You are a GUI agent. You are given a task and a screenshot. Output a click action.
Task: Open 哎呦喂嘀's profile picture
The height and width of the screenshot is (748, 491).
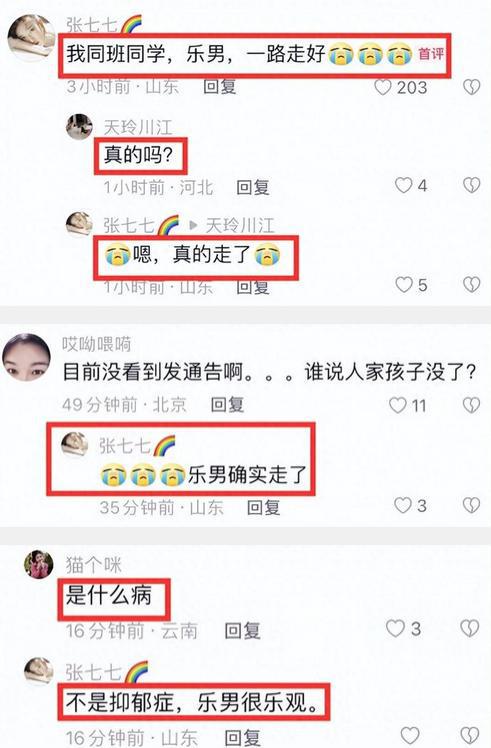click(x=26, y=358)
